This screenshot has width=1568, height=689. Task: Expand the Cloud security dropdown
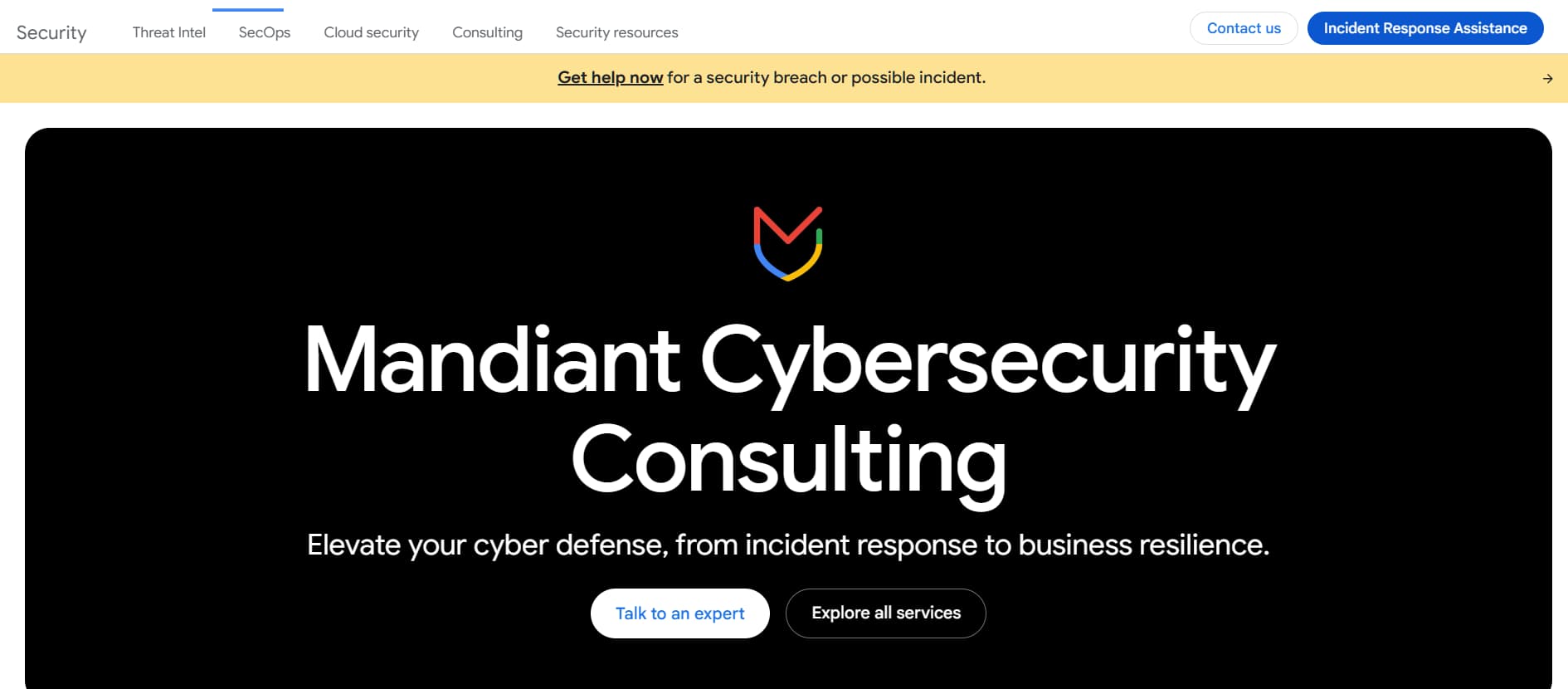coord(371,32)
